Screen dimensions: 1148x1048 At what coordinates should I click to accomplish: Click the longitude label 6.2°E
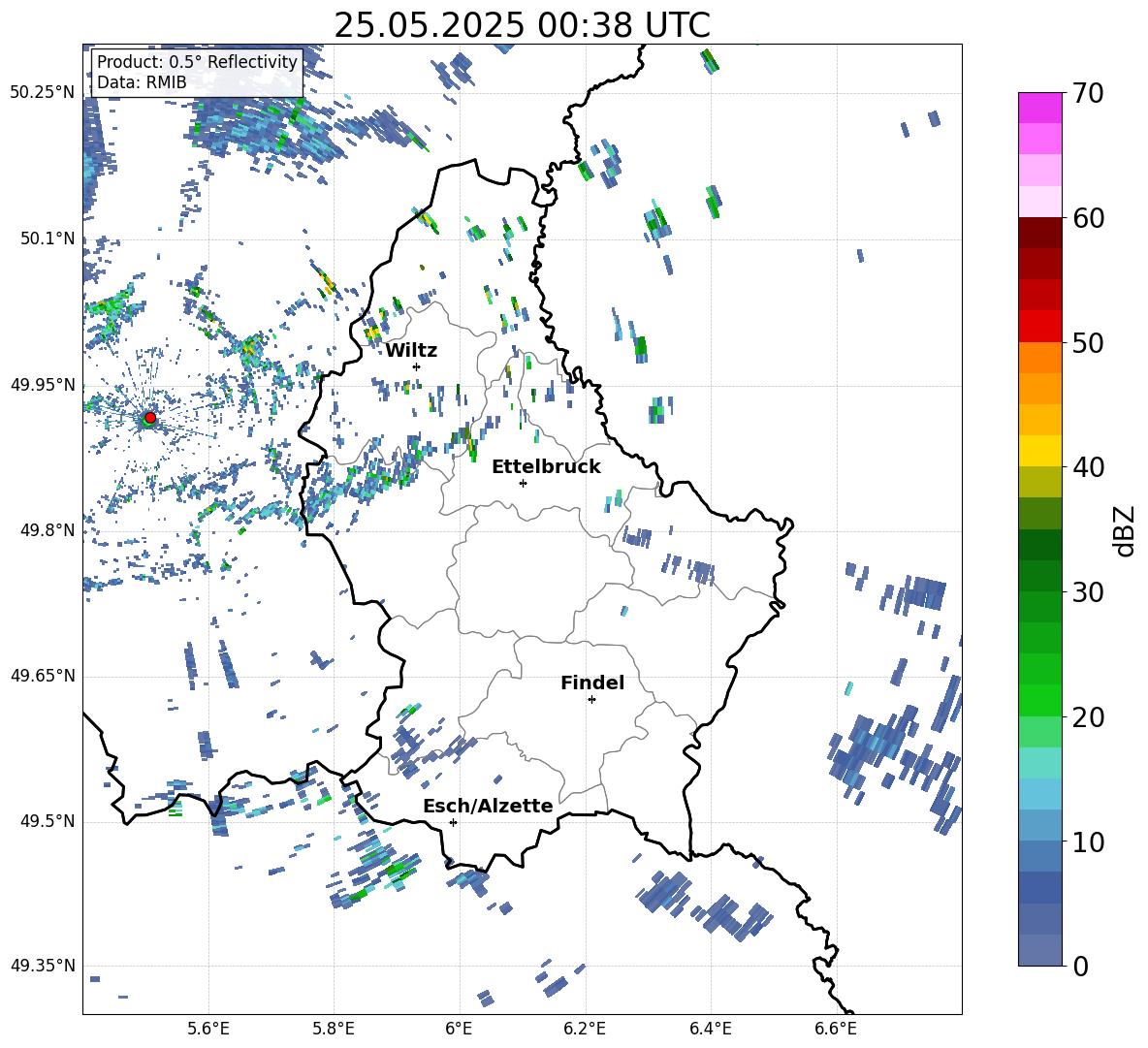(x=585, y=1029)
